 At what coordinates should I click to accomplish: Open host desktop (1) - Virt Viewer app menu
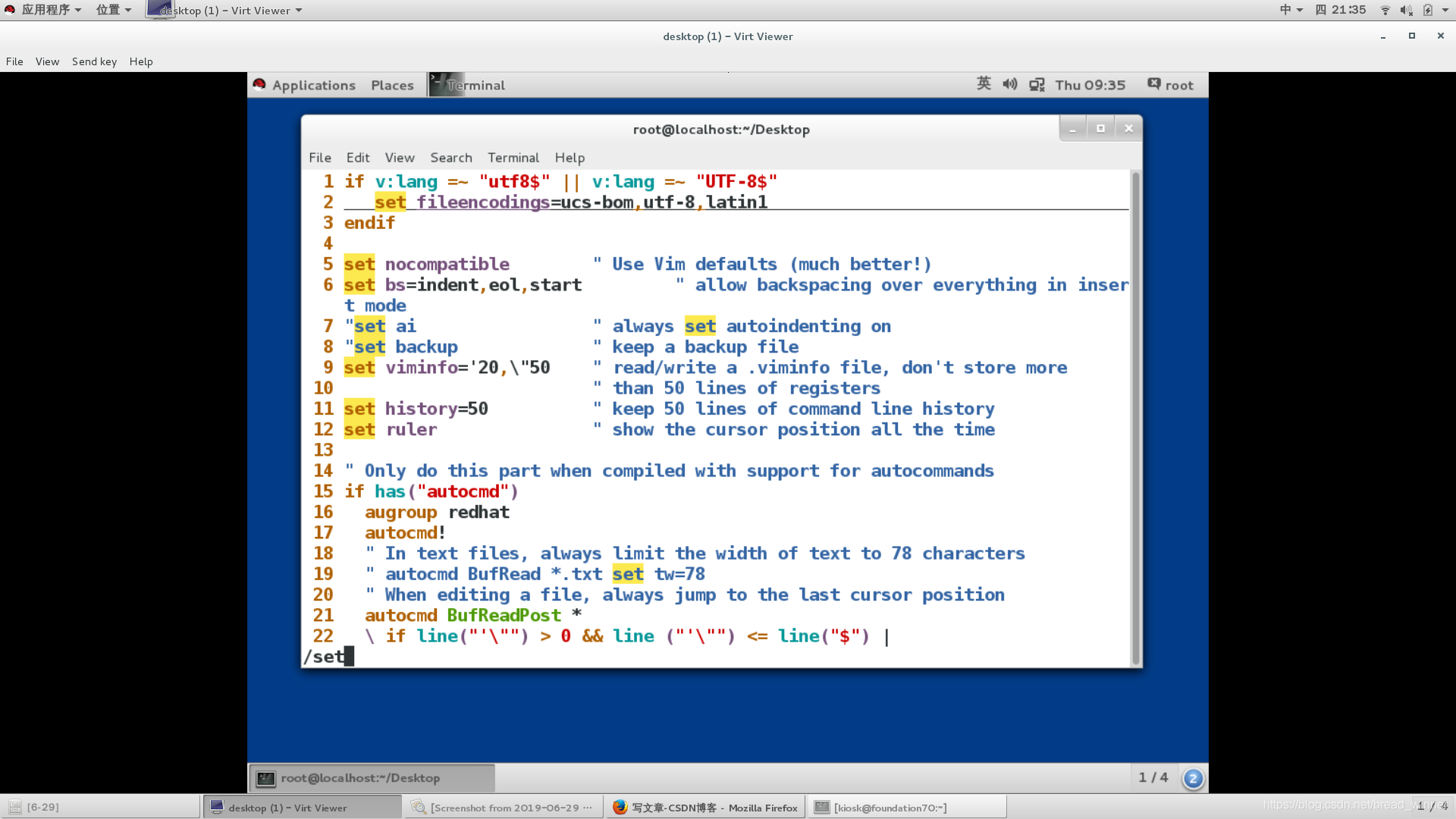click(224, 10)
